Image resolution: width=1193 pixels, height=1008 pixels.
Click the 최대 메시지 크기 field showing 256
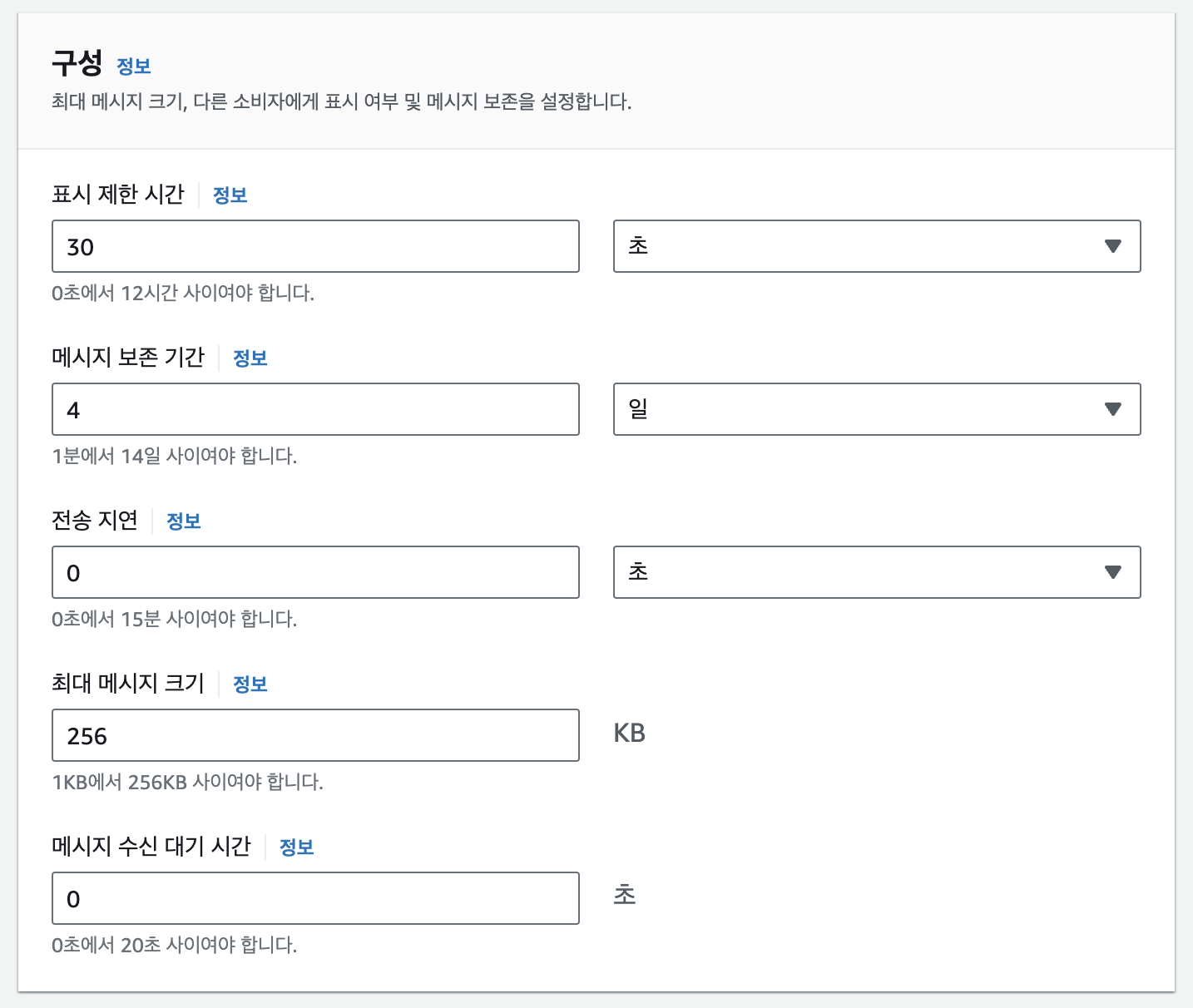pyautogui.click(x=315, y=735)
